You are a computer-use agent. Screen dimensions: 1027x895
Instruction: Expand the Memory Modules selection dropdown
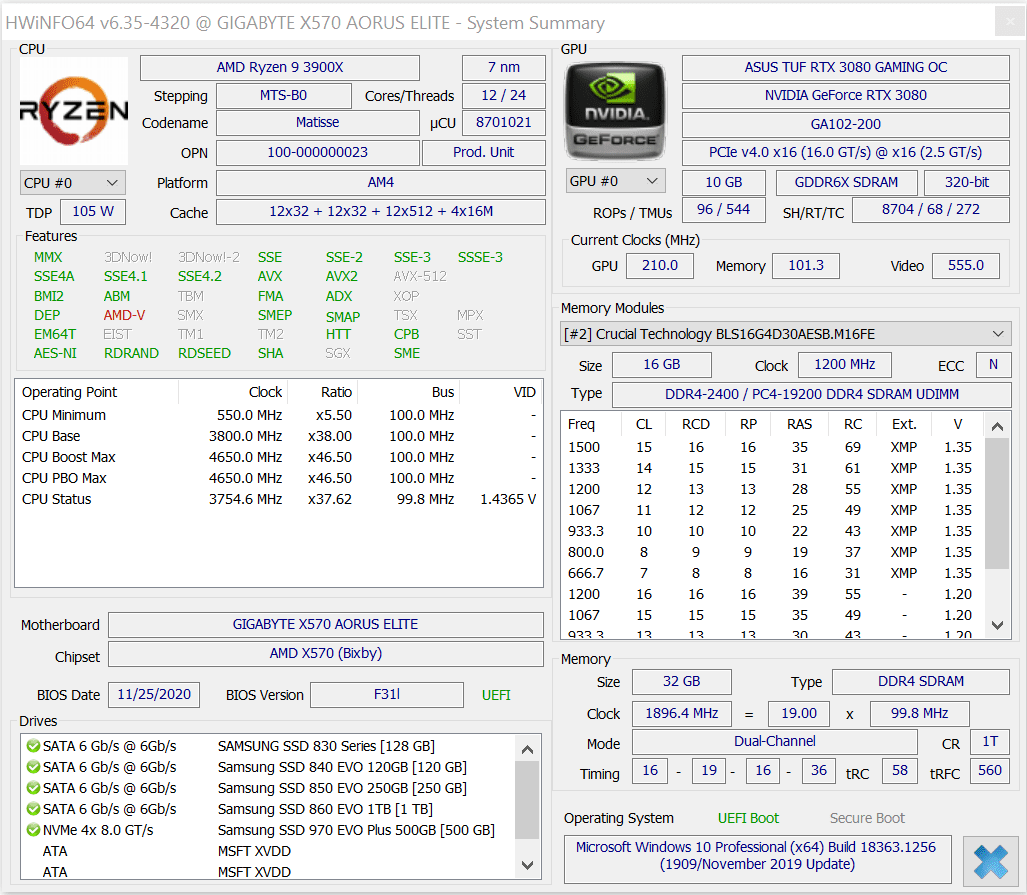click(x=785, y=334)
